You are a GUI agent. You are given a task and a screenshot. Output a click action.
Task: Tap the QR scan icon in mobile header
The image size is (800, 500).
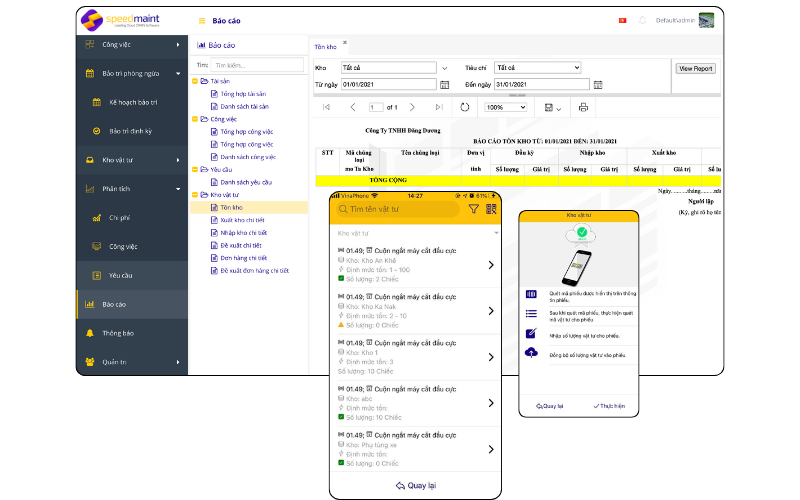491,209
